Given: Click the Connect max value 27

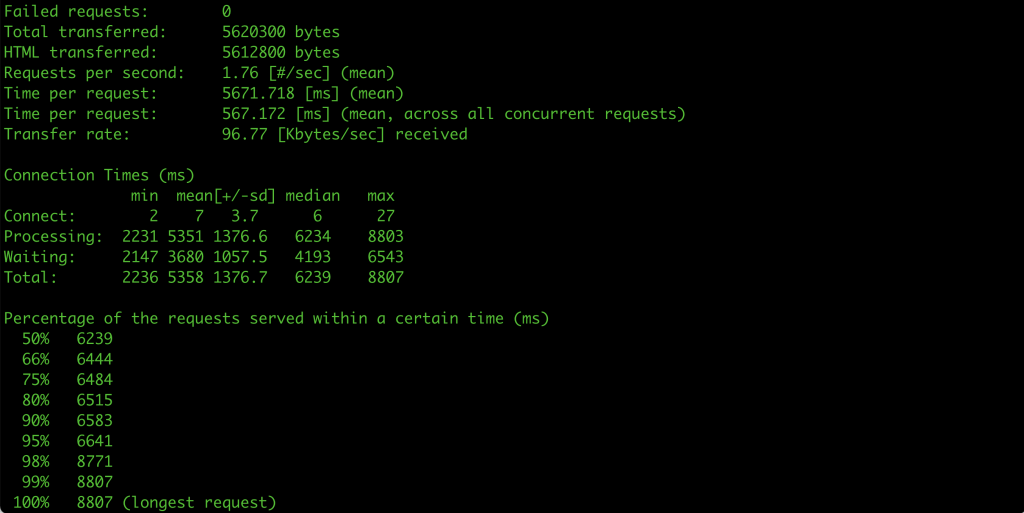Looking at the screenshot, I should pyautogui.click(x=385, y=216).
